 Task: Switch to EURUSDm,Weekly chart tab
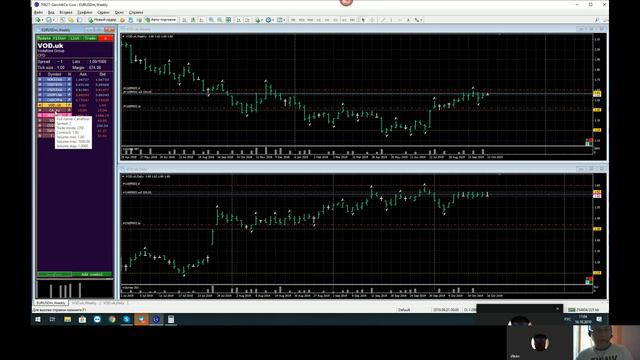(x=51, y=303)
